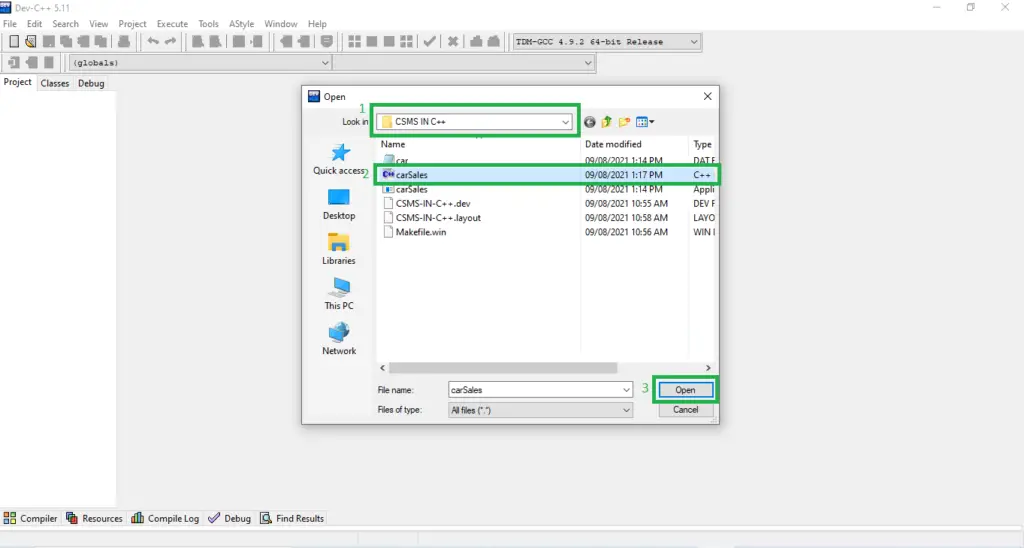The image size is (1024, 548).
Task: Click the Save toolbar icon
Action: tap(49, 42)
